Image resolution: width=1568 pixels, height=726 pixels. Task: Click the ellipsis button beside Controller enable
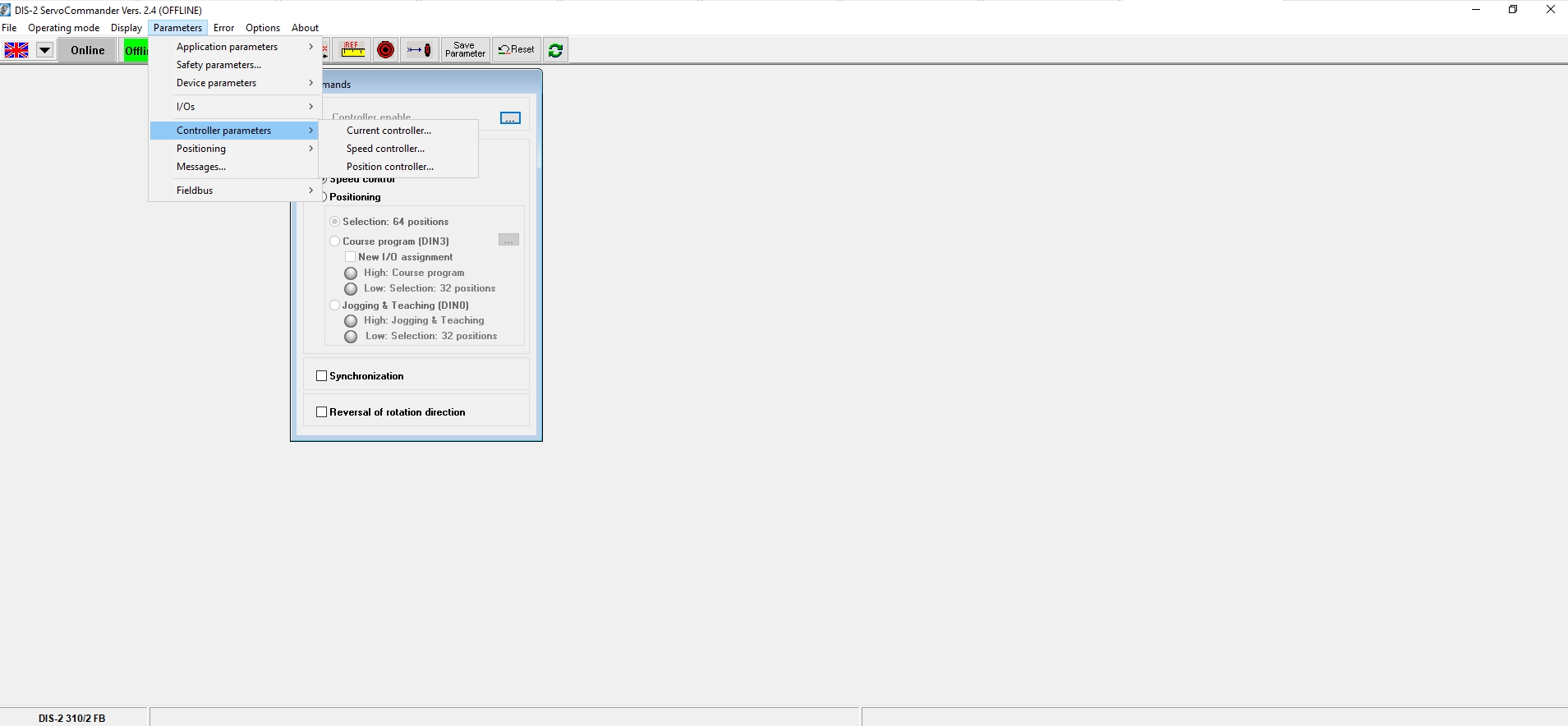click(x=510, y=118)
